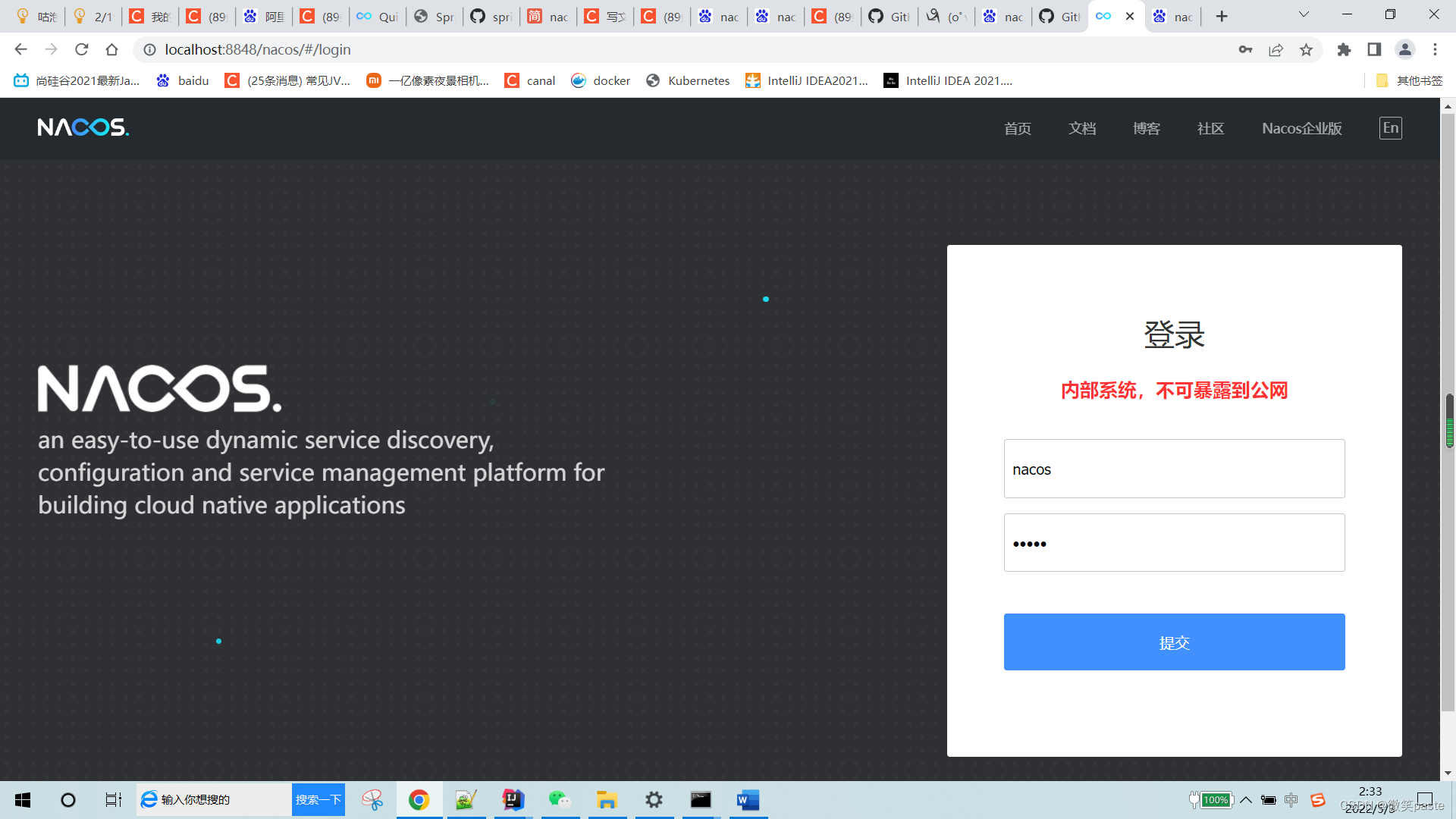
Task: Open Cortana search circle
Action: pos(68,800)
